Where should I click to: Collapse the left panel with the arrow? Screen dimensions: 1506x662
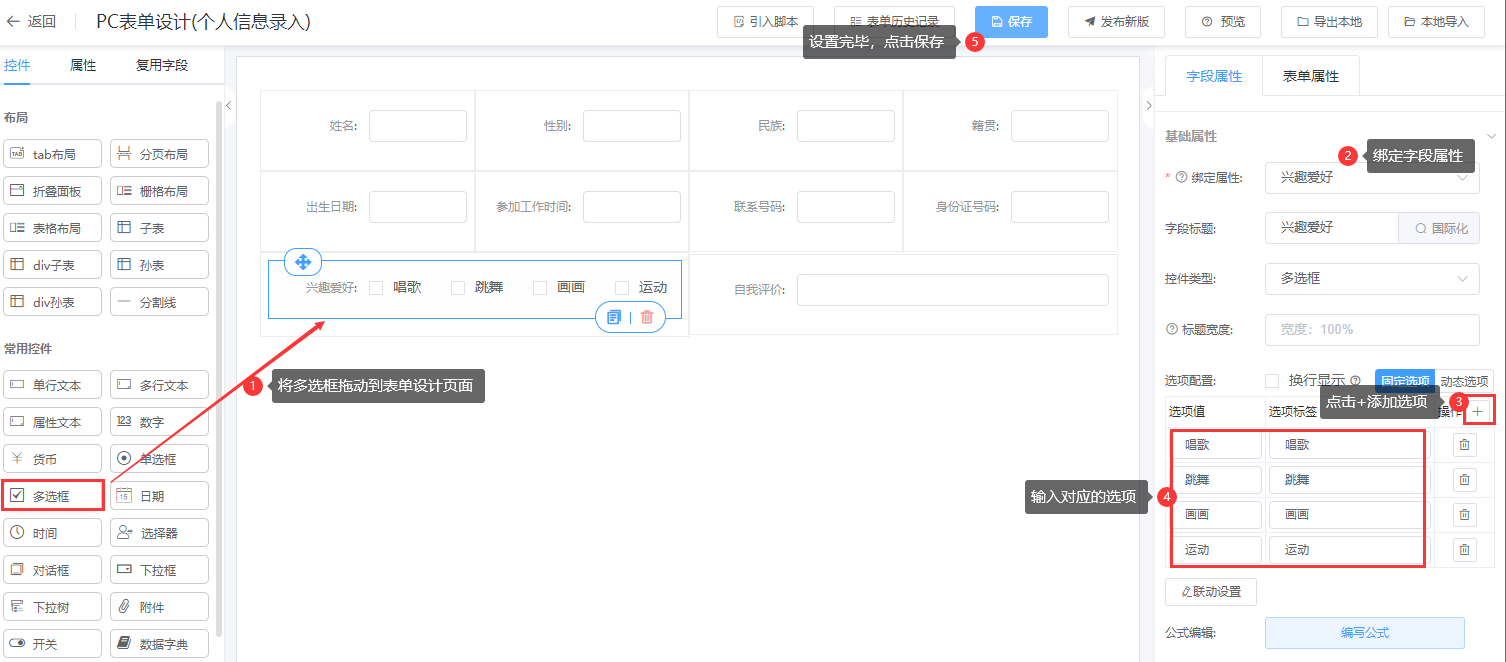228,105
